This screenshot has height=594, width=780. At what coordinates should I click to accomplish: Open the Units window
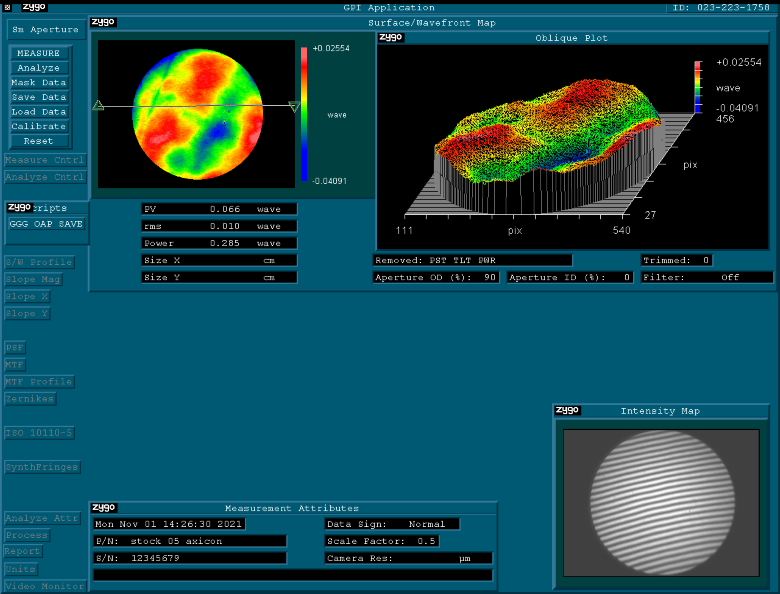pos(21,569)
